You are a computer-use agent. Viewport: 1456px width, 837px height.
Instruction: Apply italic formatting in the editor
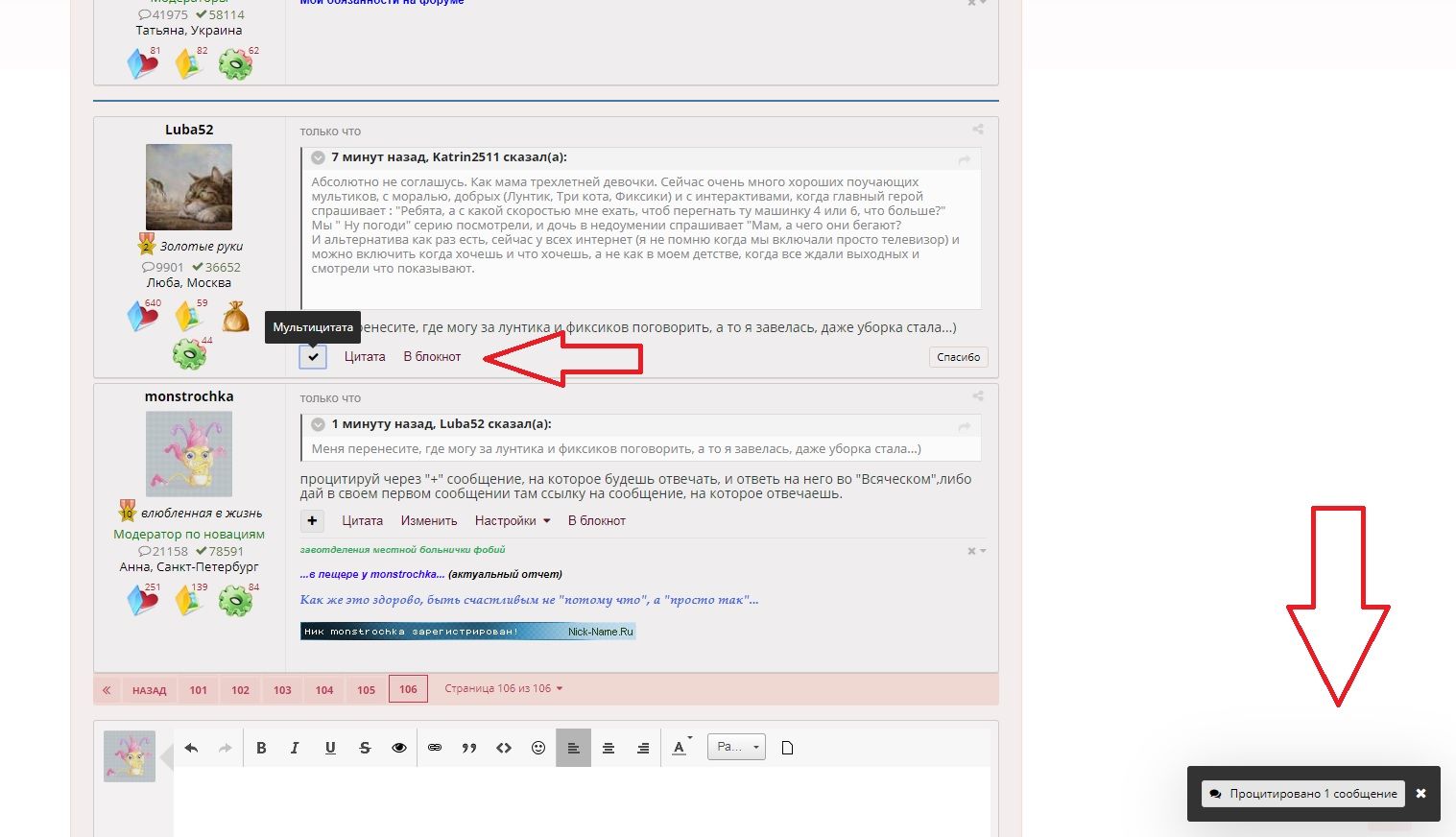(x=295, y=748)
